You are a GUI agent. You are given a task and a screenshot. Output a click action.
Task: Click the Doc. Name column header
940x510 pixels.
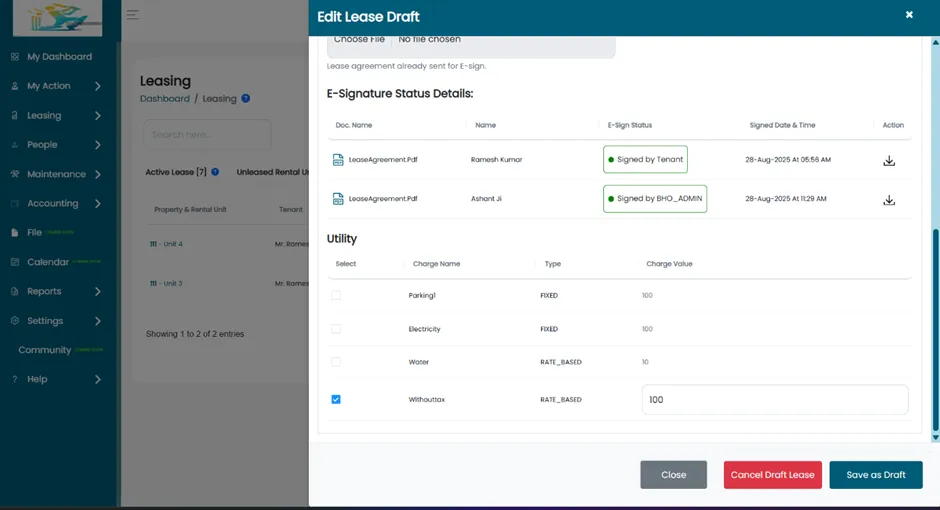coord(354,125)
